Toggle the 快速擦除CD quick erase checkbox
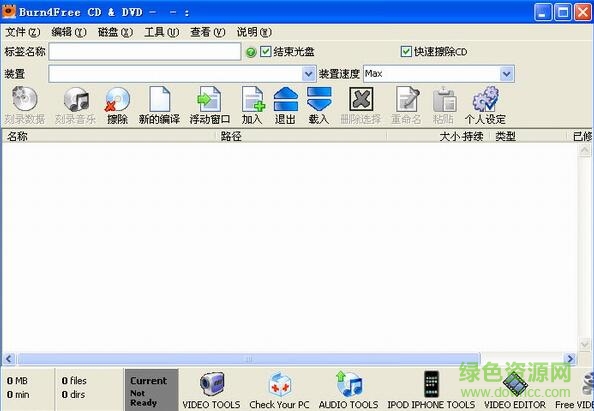Viewport: 594px width, 411px height. tap(406, 52)
